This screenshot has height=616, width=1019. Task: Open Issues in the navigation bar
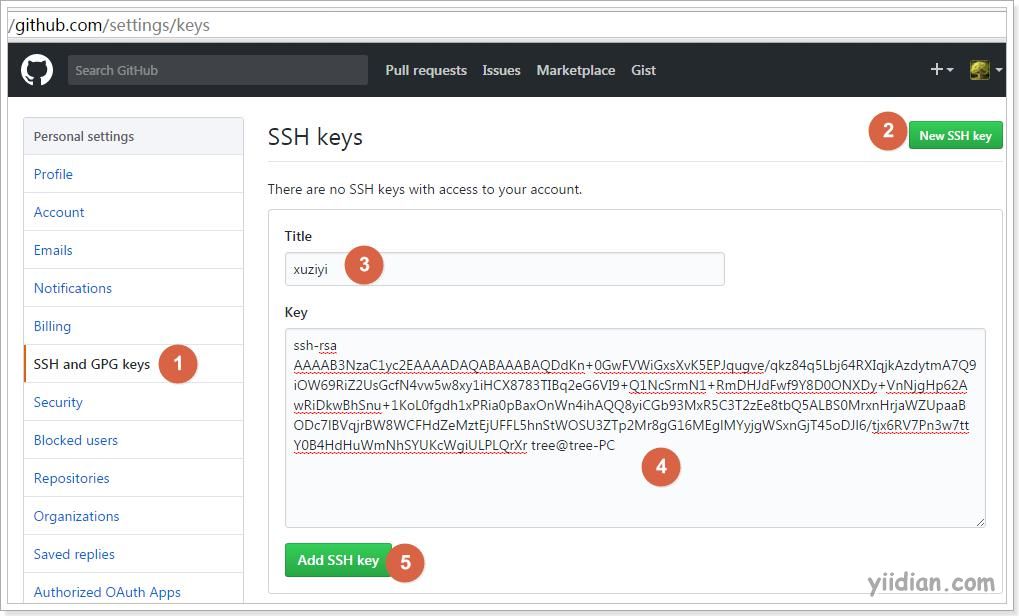pos(501,70)
